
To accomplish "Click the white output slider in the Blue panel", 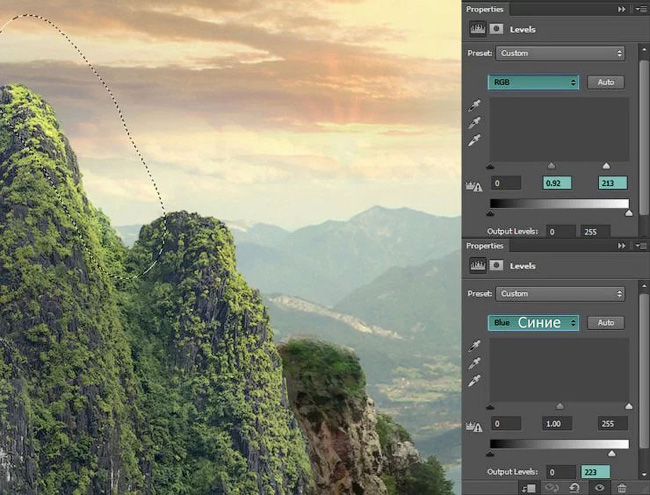I will click(611, 454).
